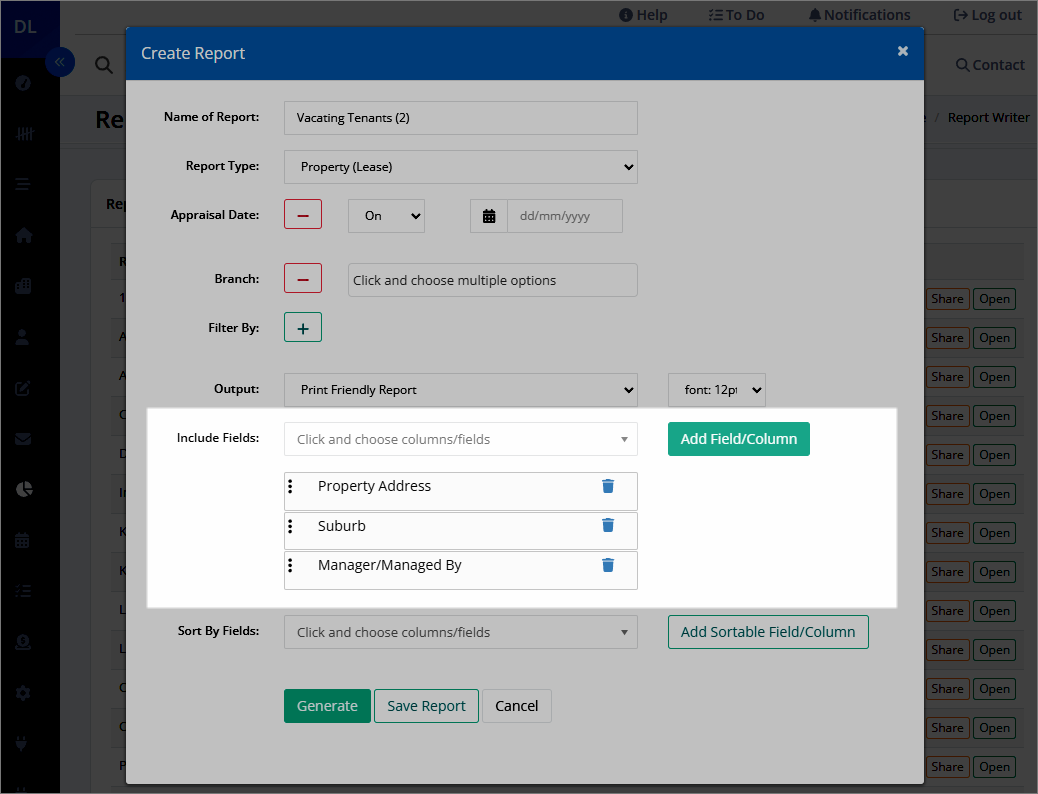Click the Generate button

(327, 705)
